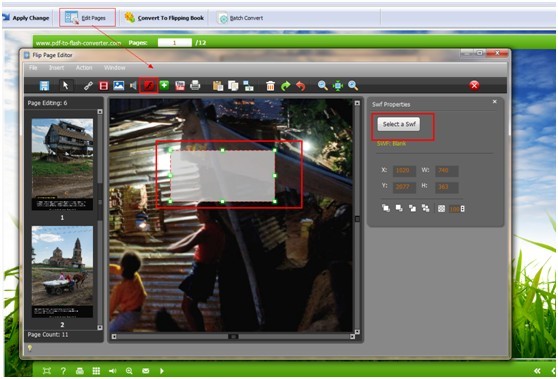Screen dimensions: 558x379
Task: Click thumbnail list scroll up arrow
Action: (100, 112)
